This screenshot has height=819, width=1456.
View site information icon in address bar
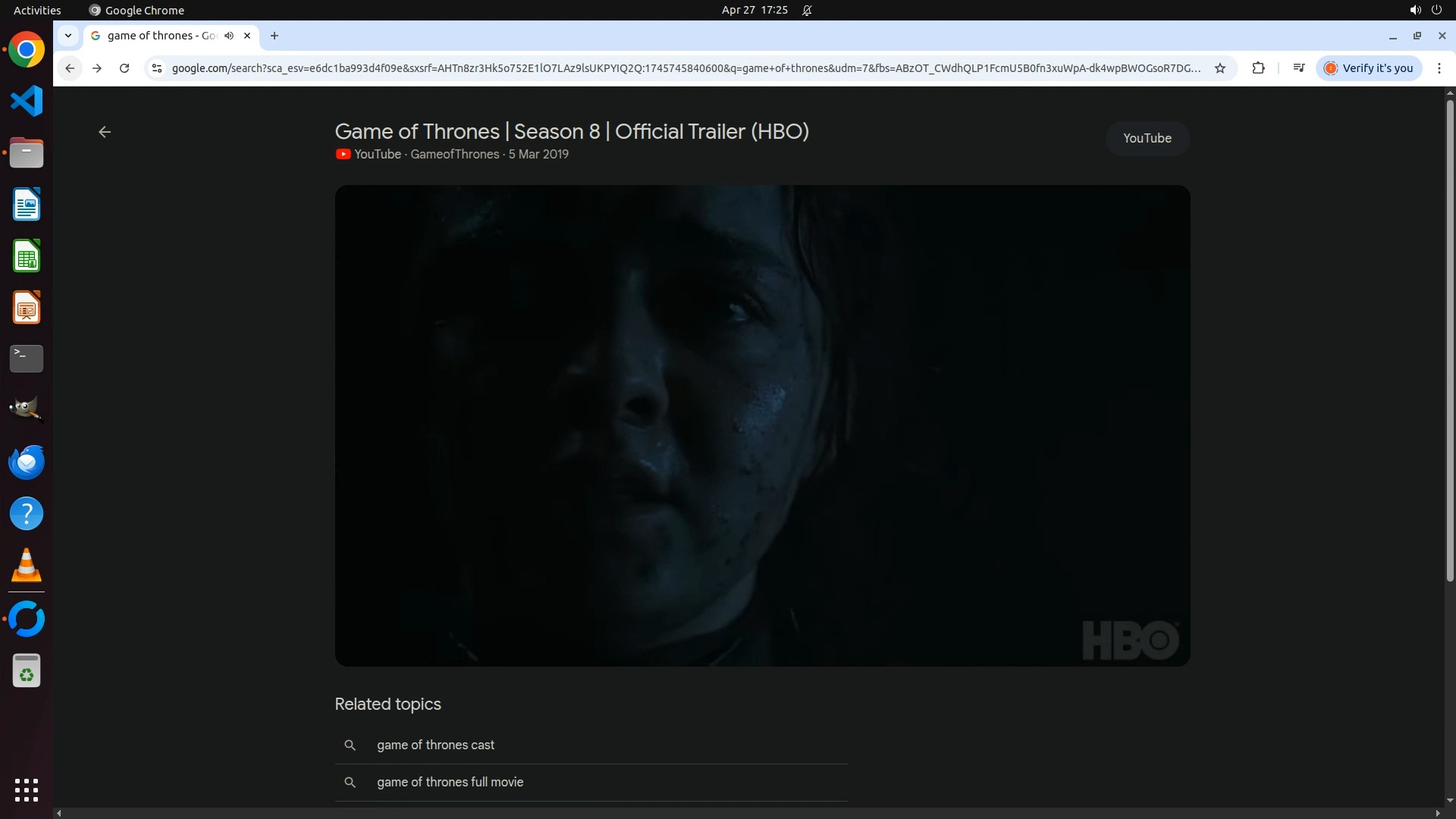[156, 68]
